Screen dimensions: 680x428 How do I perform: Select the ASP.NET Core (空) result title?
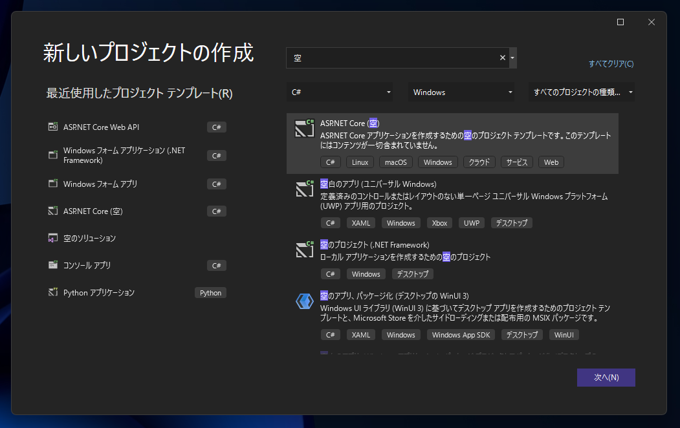click(350, 123)
